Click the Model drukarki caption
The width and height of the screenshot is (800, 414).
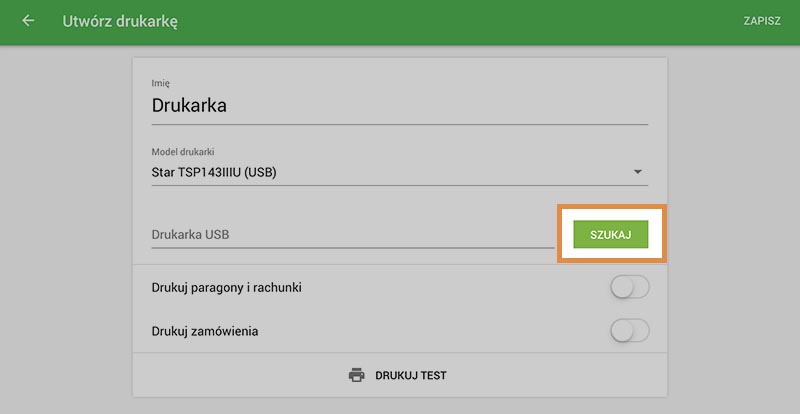[183, 152]
